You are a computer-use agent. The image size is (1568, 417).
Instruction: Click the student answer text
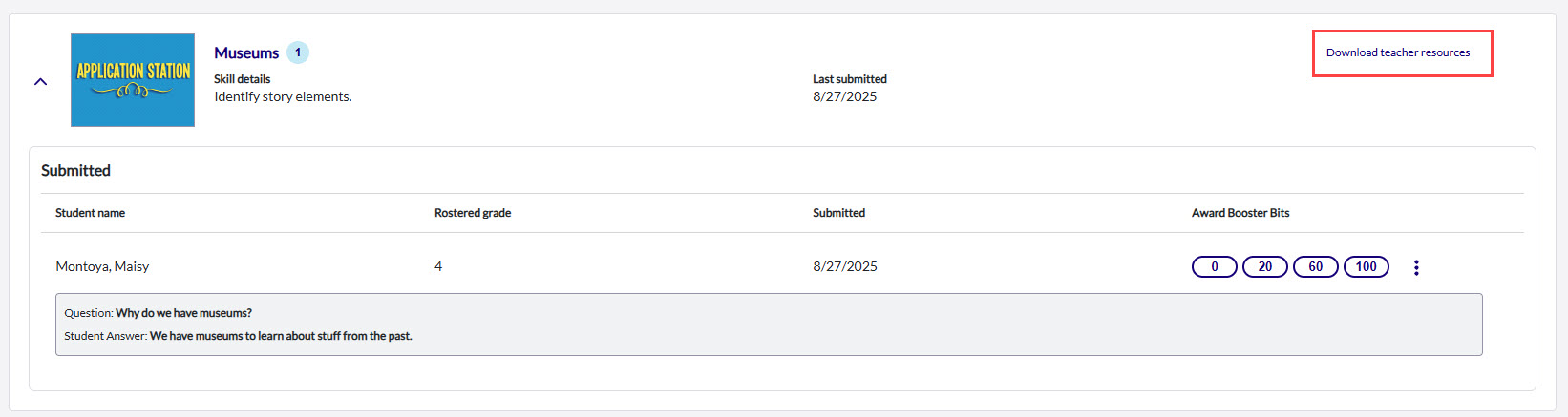[x=281, y=336]
